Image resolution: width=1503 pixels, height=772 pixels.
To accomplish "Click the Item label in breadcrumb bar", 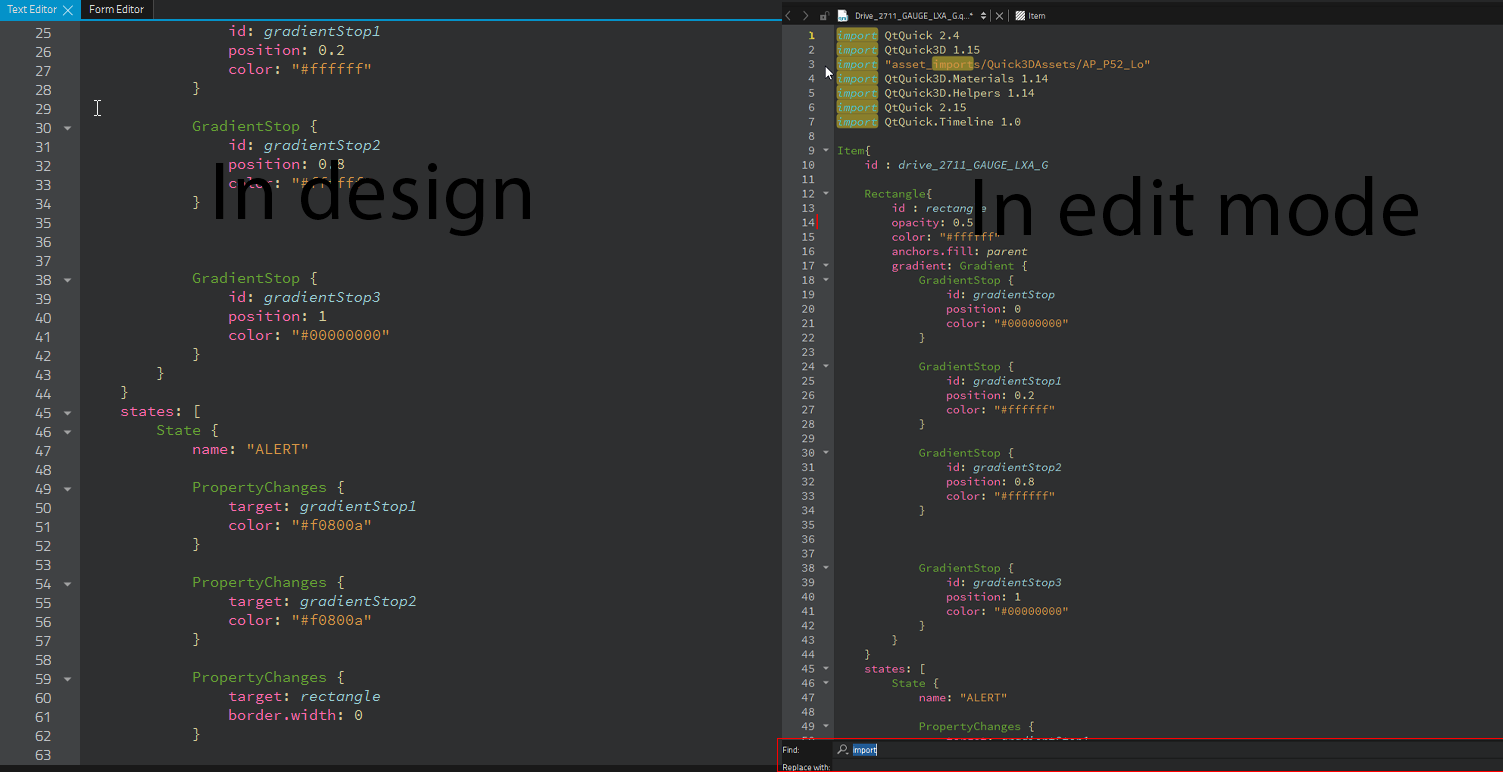I will pyautogui.click(x=1037, y=16).
